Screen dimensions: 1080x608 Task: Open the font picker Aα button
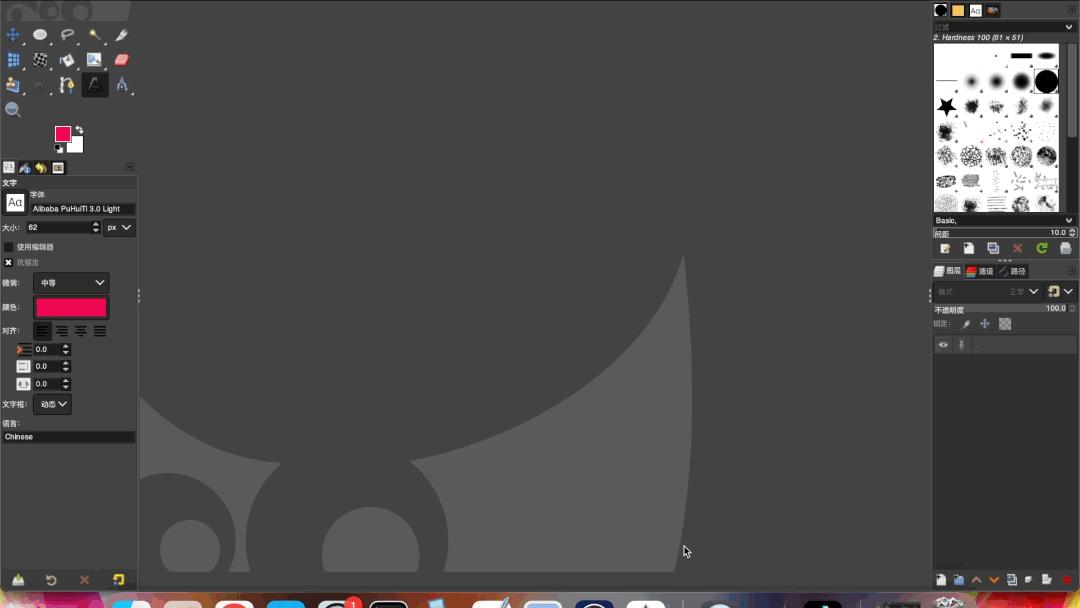[x=15, y=202]
